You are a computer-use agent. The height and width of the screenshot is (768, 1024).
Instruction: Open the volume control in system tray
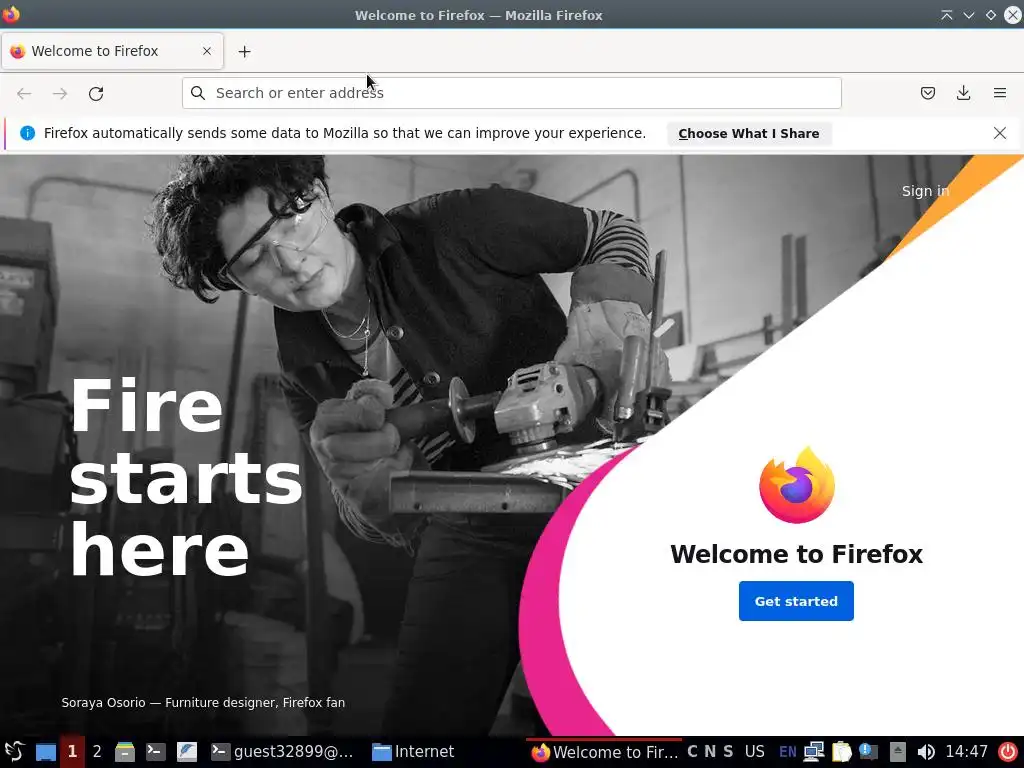coord(925,752)
